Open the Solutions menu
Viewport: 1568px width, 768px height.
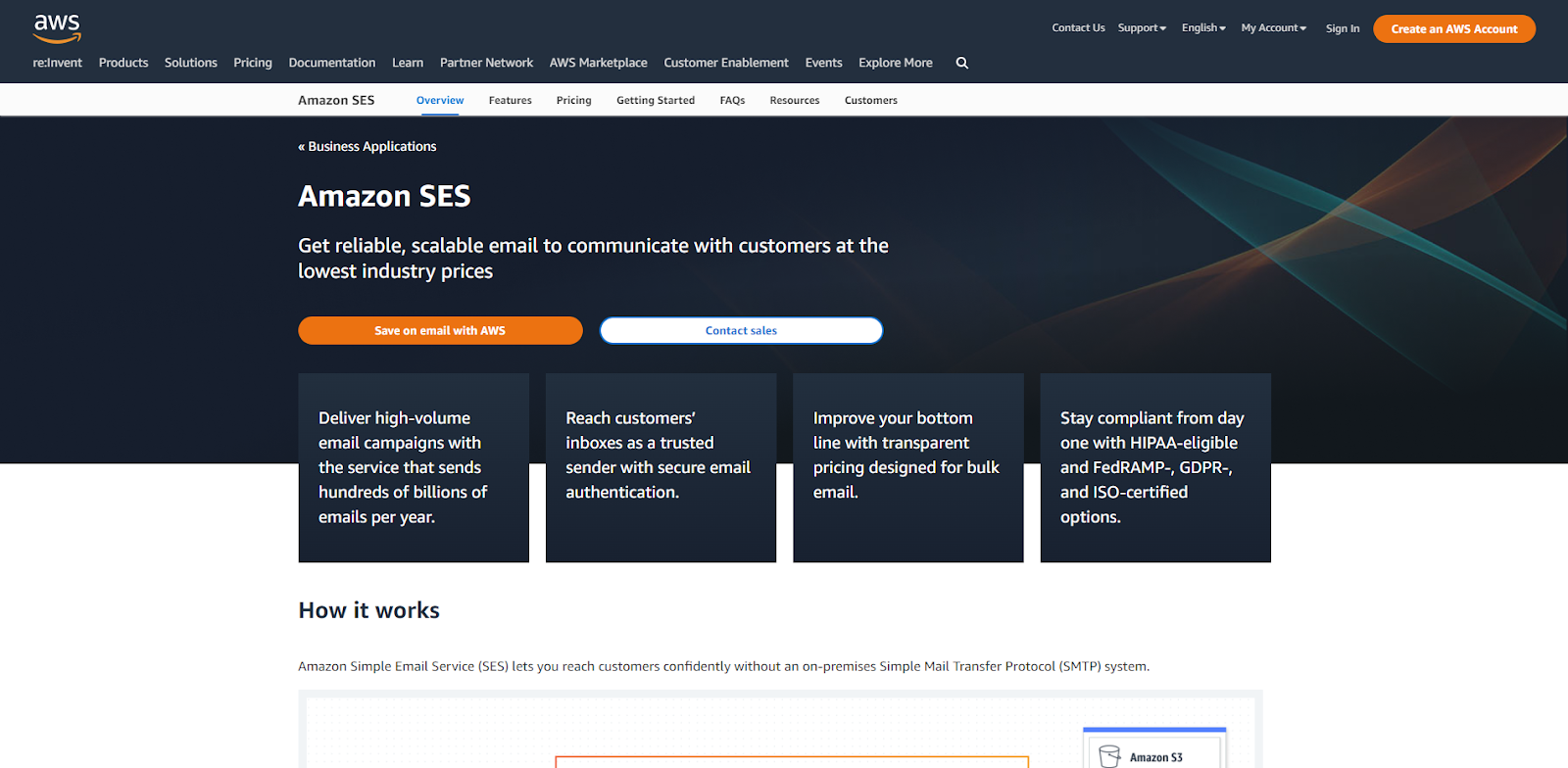pyautogui.click(x=191, y=63)
